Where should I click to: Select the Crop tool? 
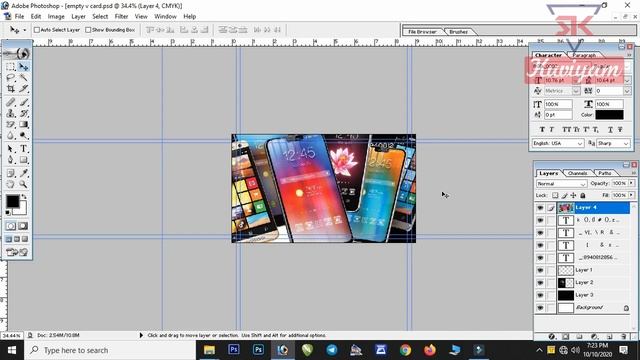pos(11,89)
